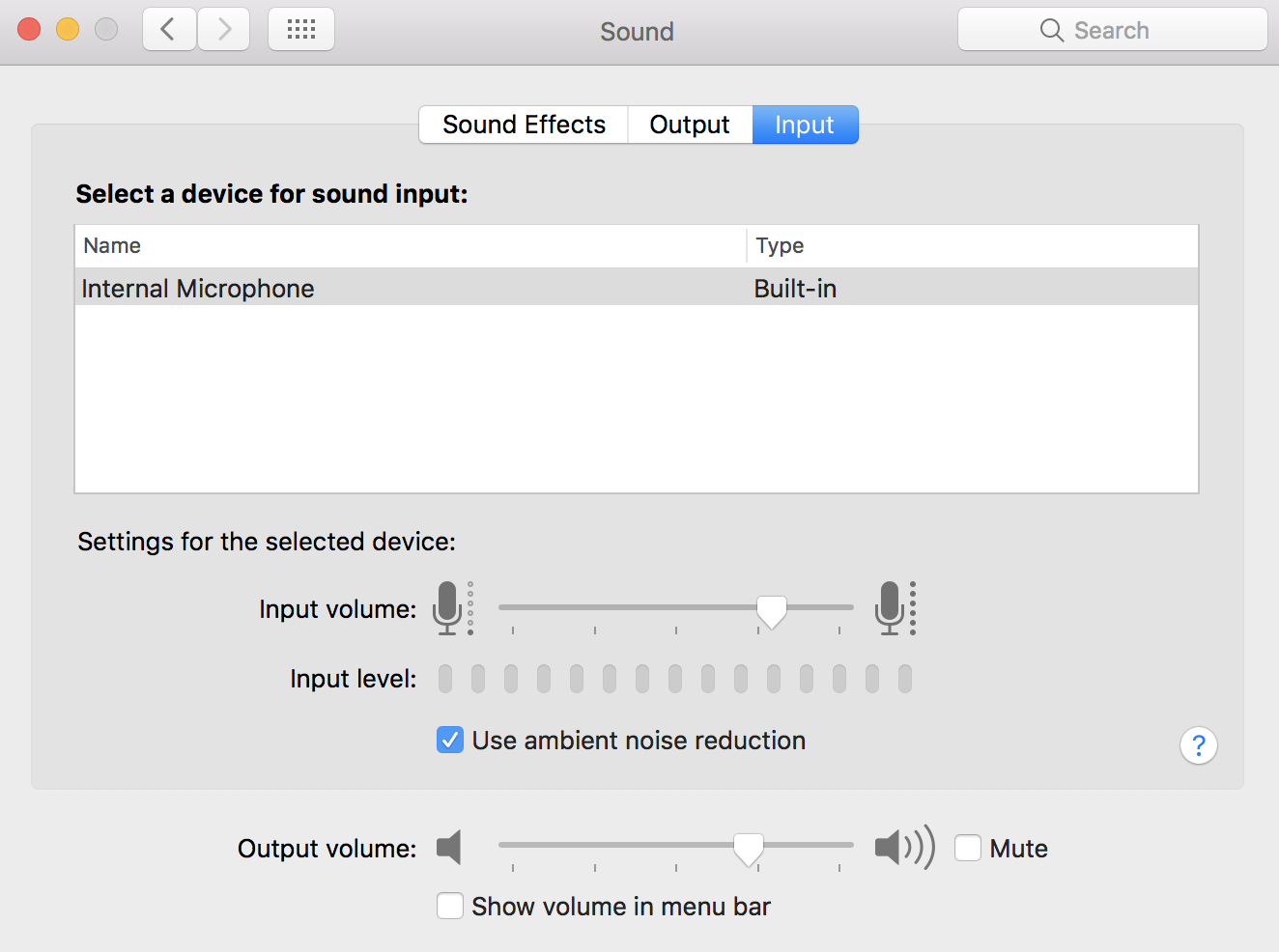1279x952 pixels.
Task: Disable ambient noise reduction checkbox
Action: point(450,740)
